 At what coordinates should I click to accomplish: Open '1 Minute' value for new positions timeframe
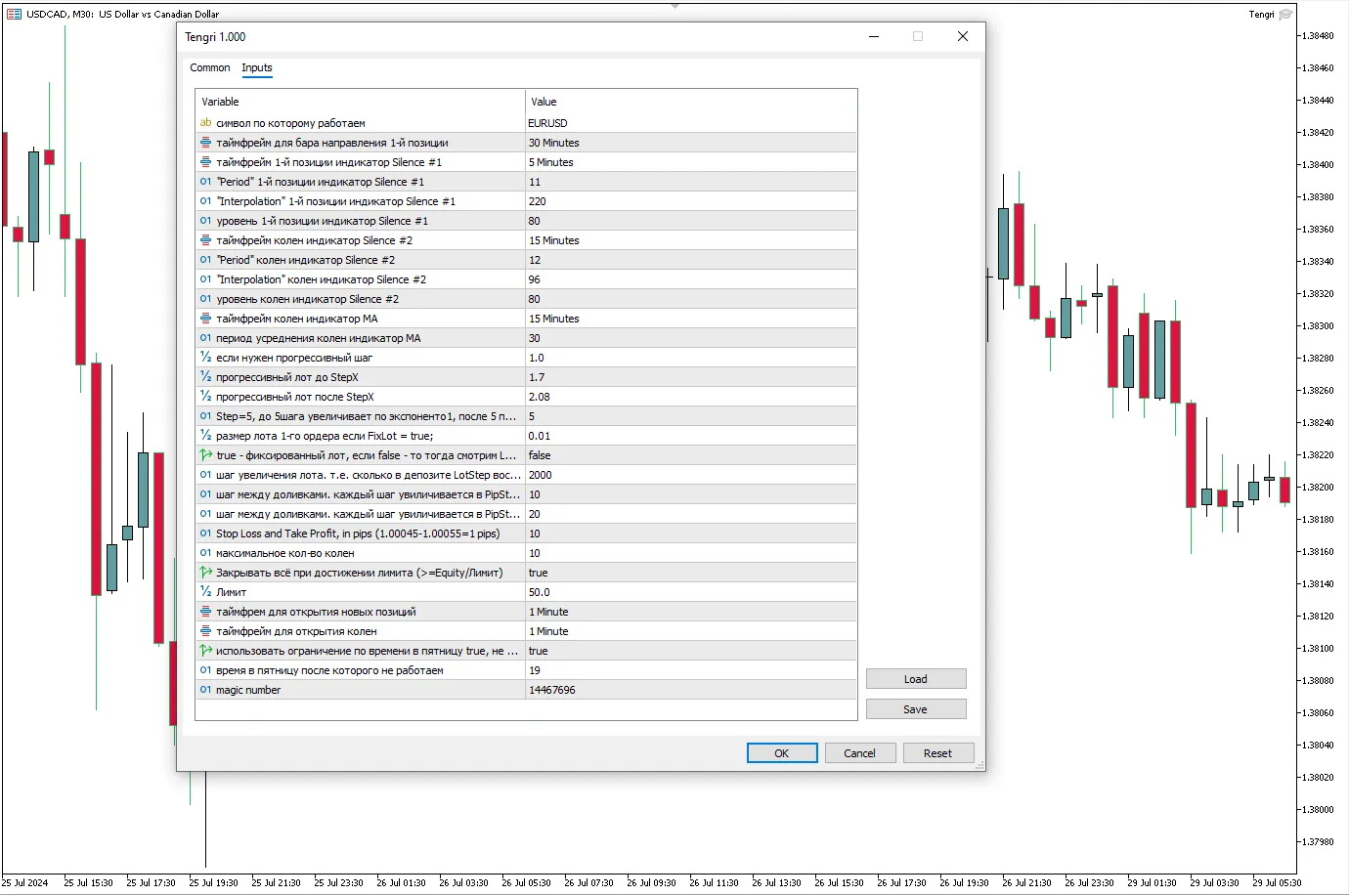point(691,612)
